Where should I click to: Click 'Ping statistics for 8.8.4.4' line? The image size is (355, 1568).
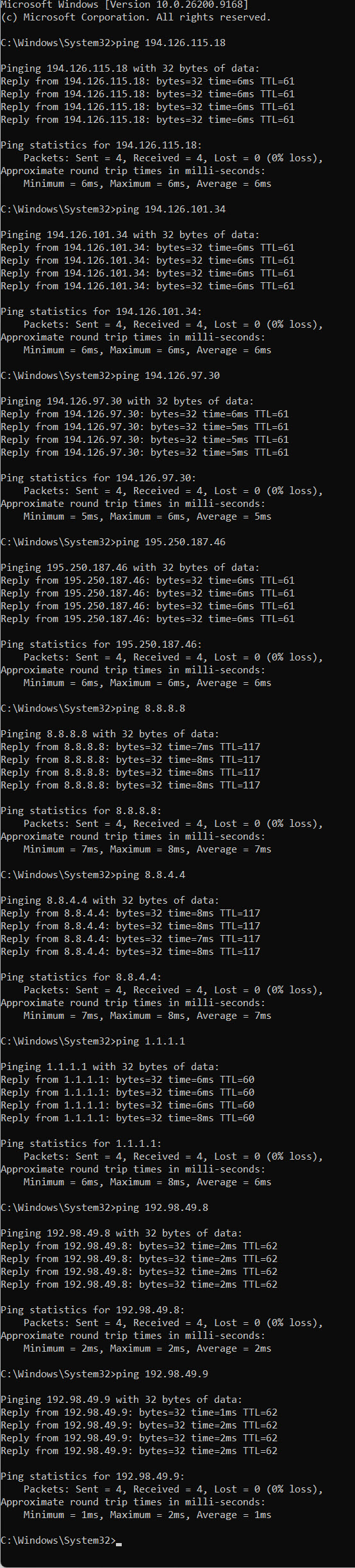81,977
